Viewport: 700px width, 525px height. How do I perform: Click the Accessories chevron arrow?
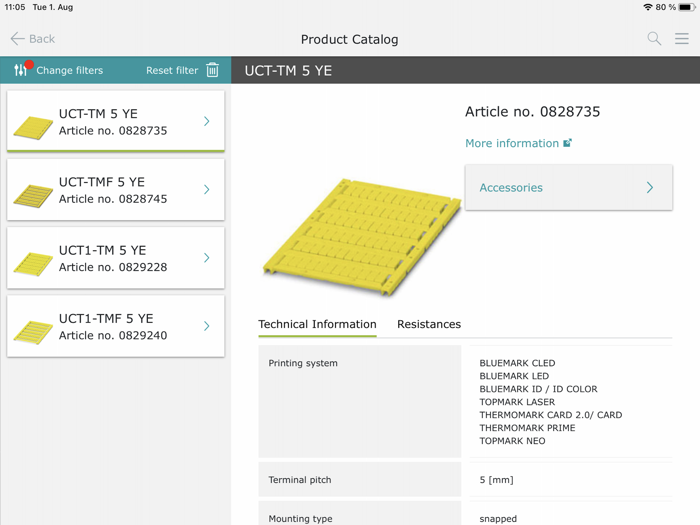[x=650, y=188]
